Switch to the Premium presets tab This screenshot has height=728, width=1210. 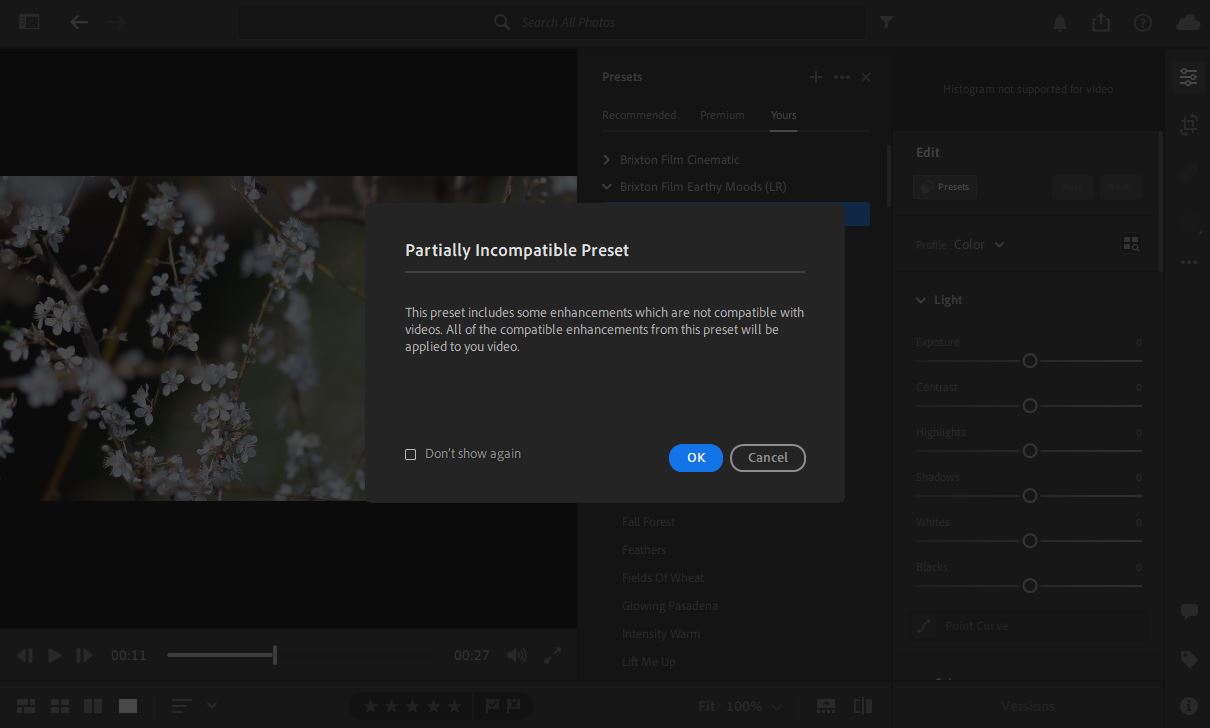click(721, 115)
